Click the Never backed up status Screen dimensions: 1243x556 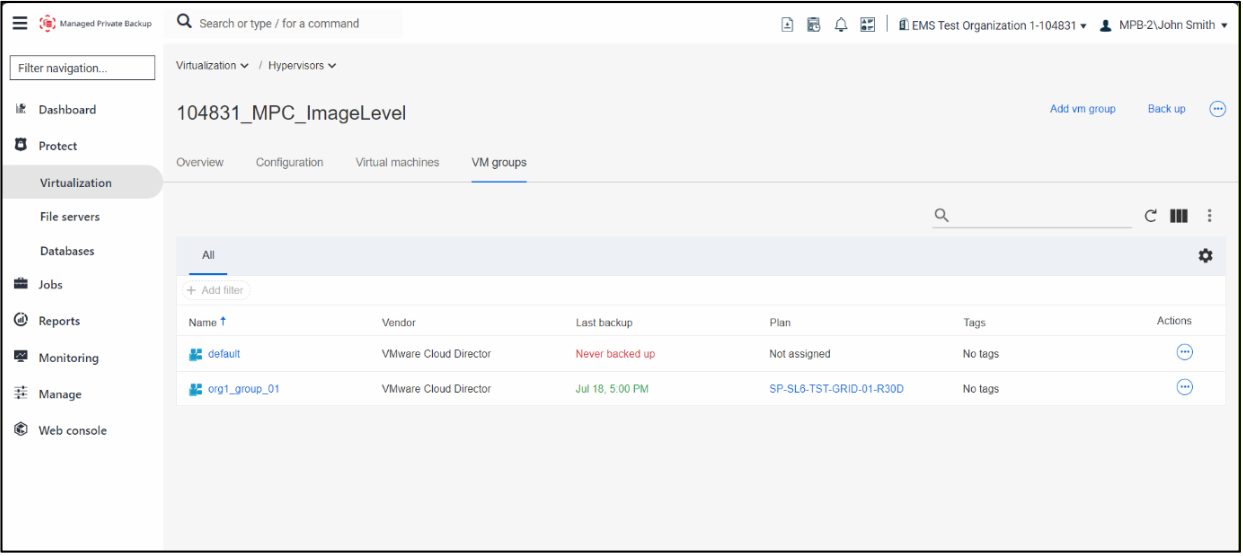(615, 354)
